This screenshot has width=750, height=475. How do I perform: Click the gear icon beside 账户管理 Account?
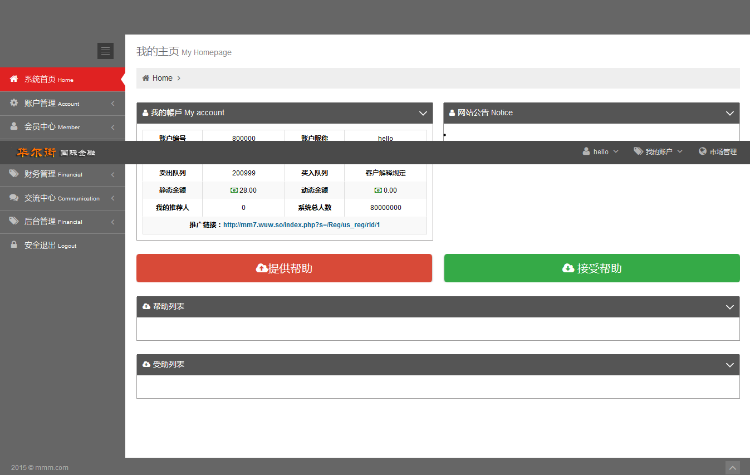coord(14,103)
